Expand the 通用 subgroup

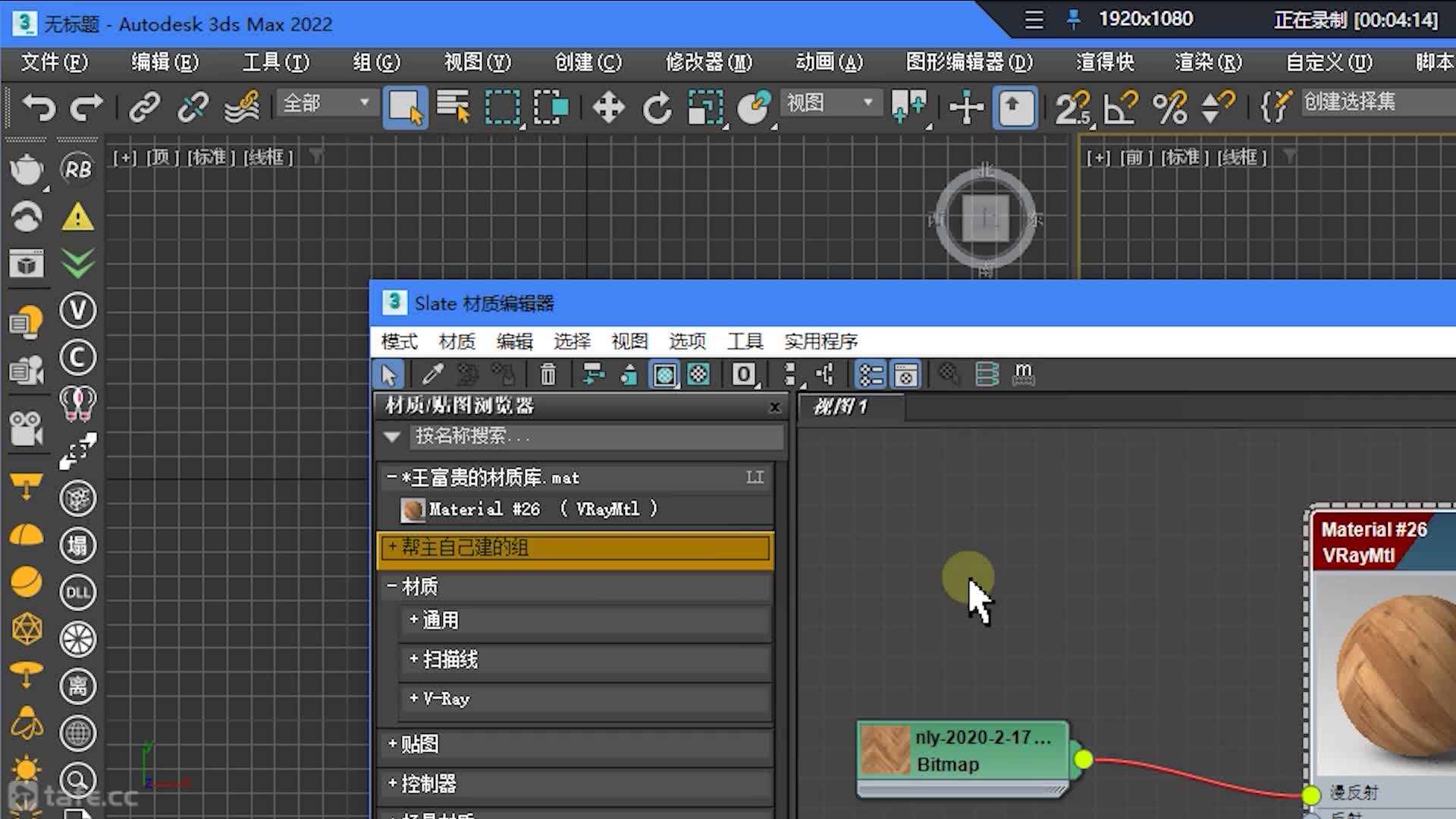click(413, 619)
